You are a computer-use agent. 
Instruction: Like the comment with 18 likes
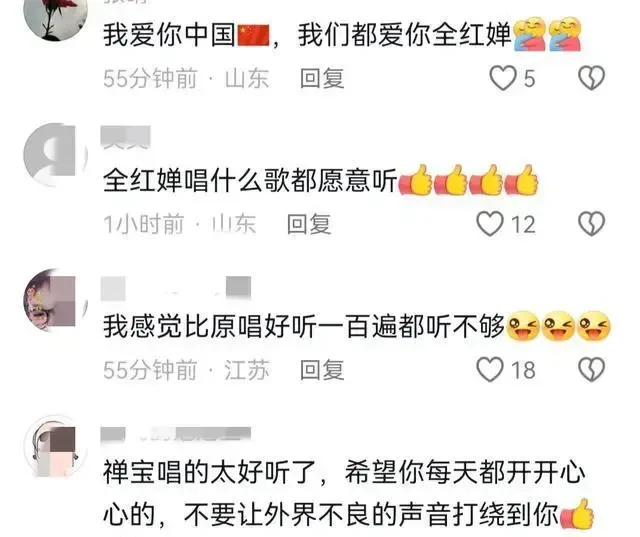pyautogui.click(x=490, y=370)
